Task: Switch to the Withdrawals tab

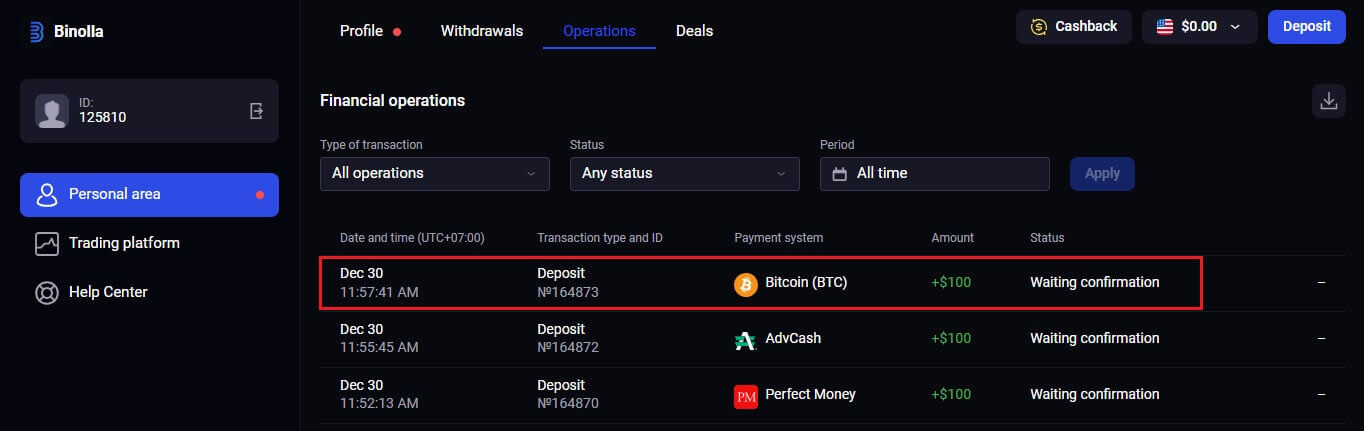Action: click(482, 31)
